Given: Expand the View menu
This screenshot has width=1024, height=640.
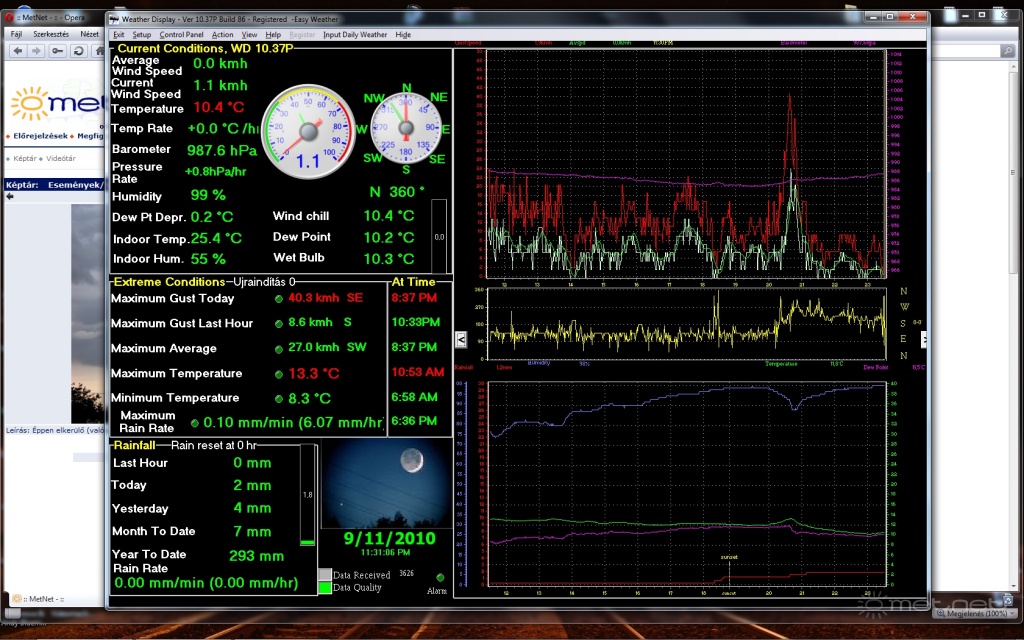Looking at the screenshot, I should (249, 35).
